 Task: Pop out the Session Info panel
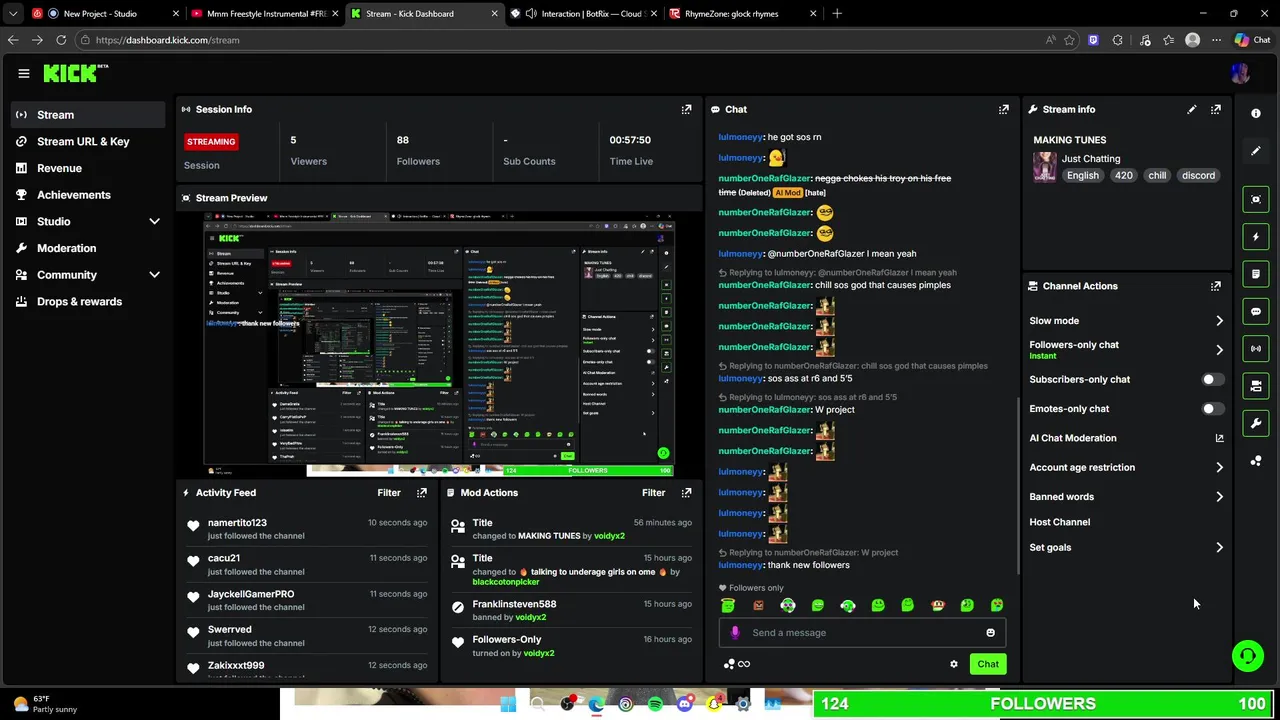point(686,109)
